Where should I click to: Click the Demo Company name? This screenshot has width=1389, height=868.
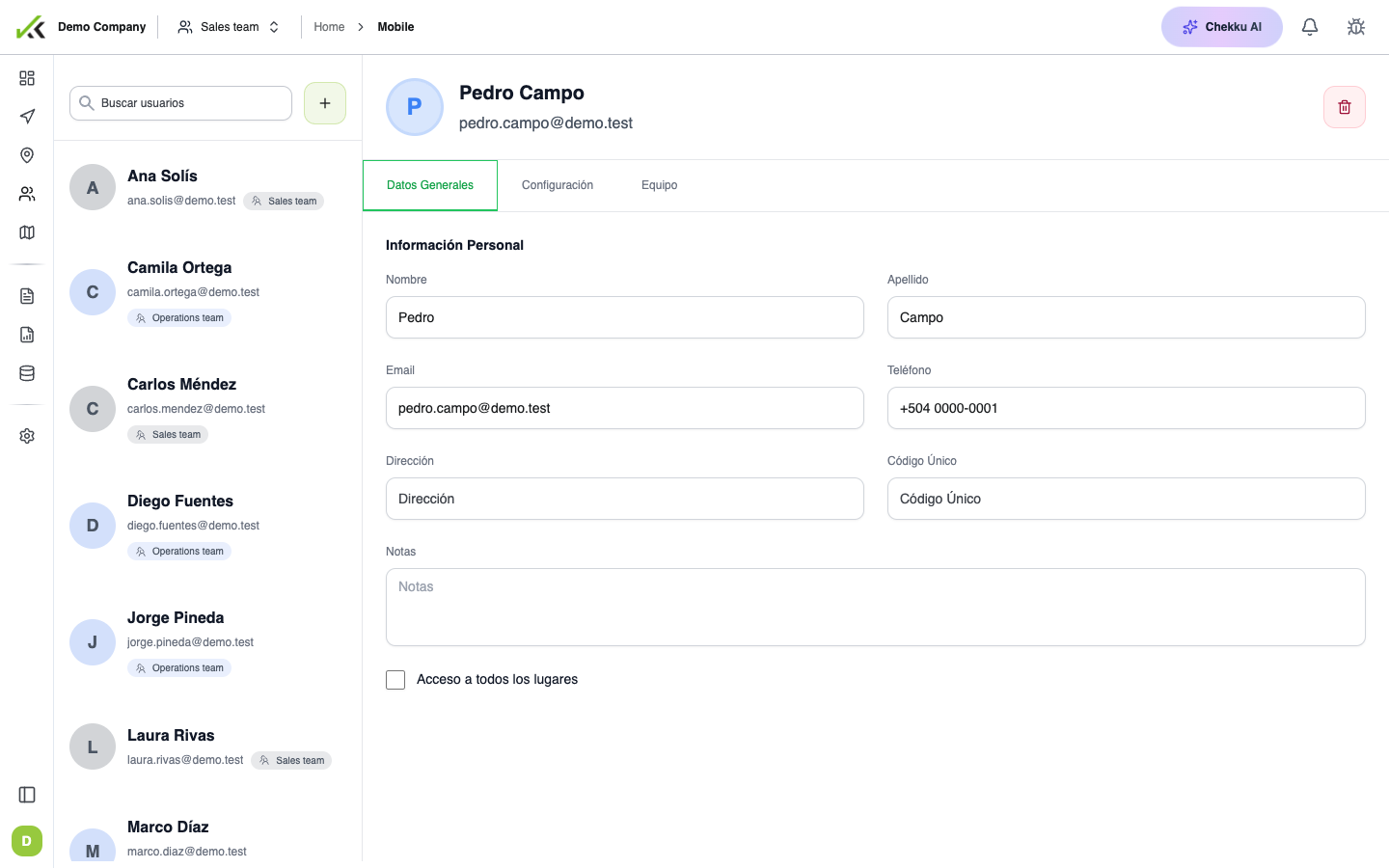click(x=102, y=27)
